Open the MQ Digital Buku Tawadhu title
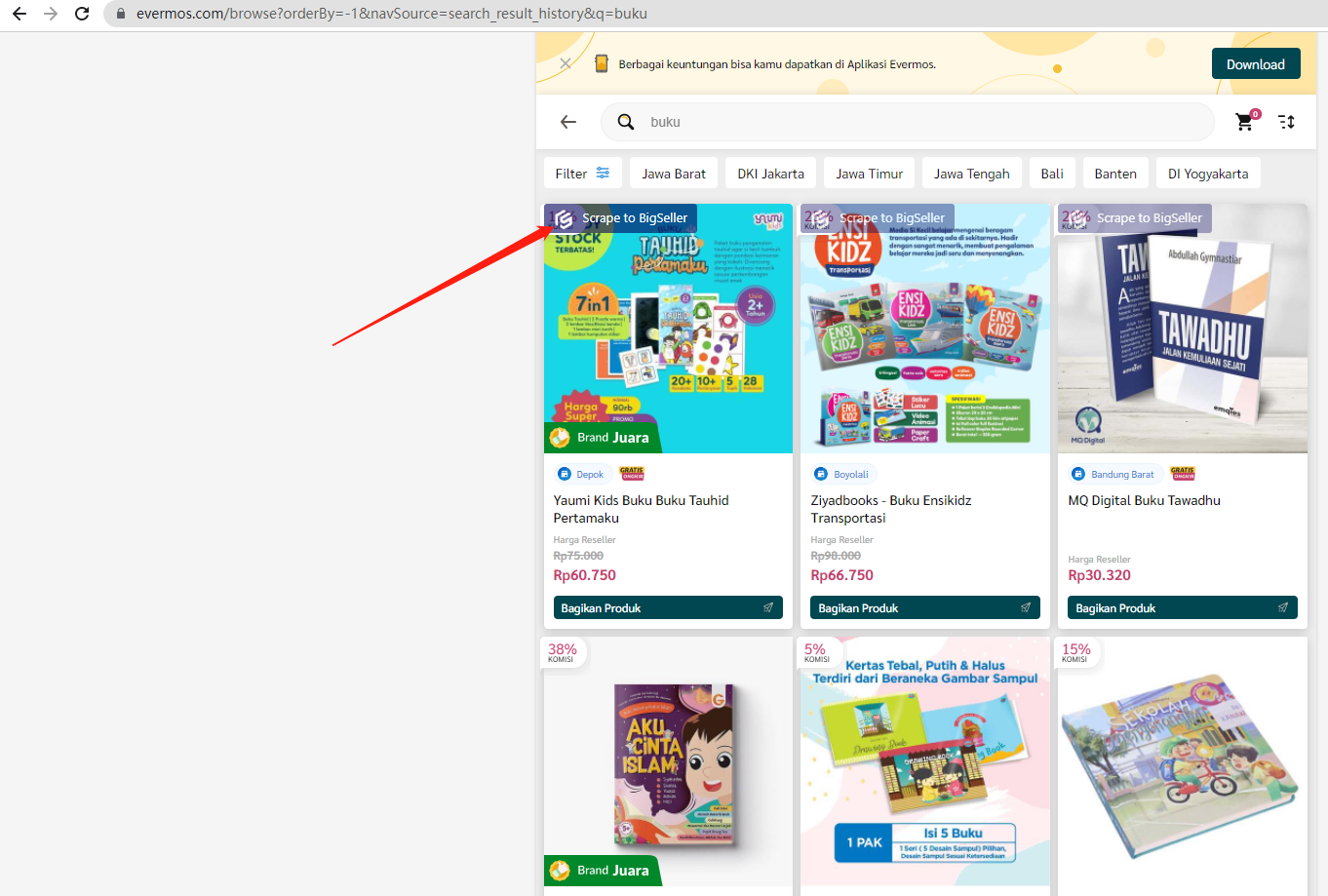1328x896 pixels. point(1144,500)
